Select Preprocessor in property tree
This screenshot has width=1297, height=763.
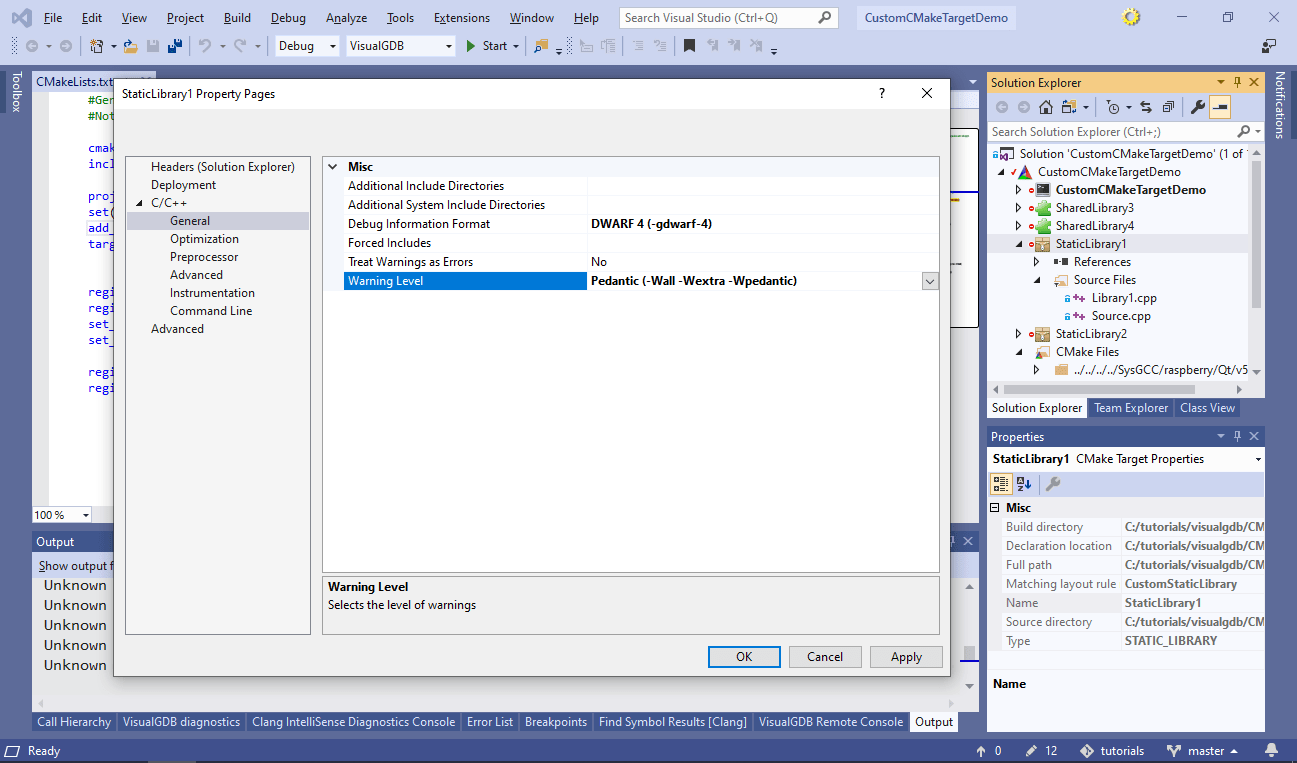coord(204,257)
